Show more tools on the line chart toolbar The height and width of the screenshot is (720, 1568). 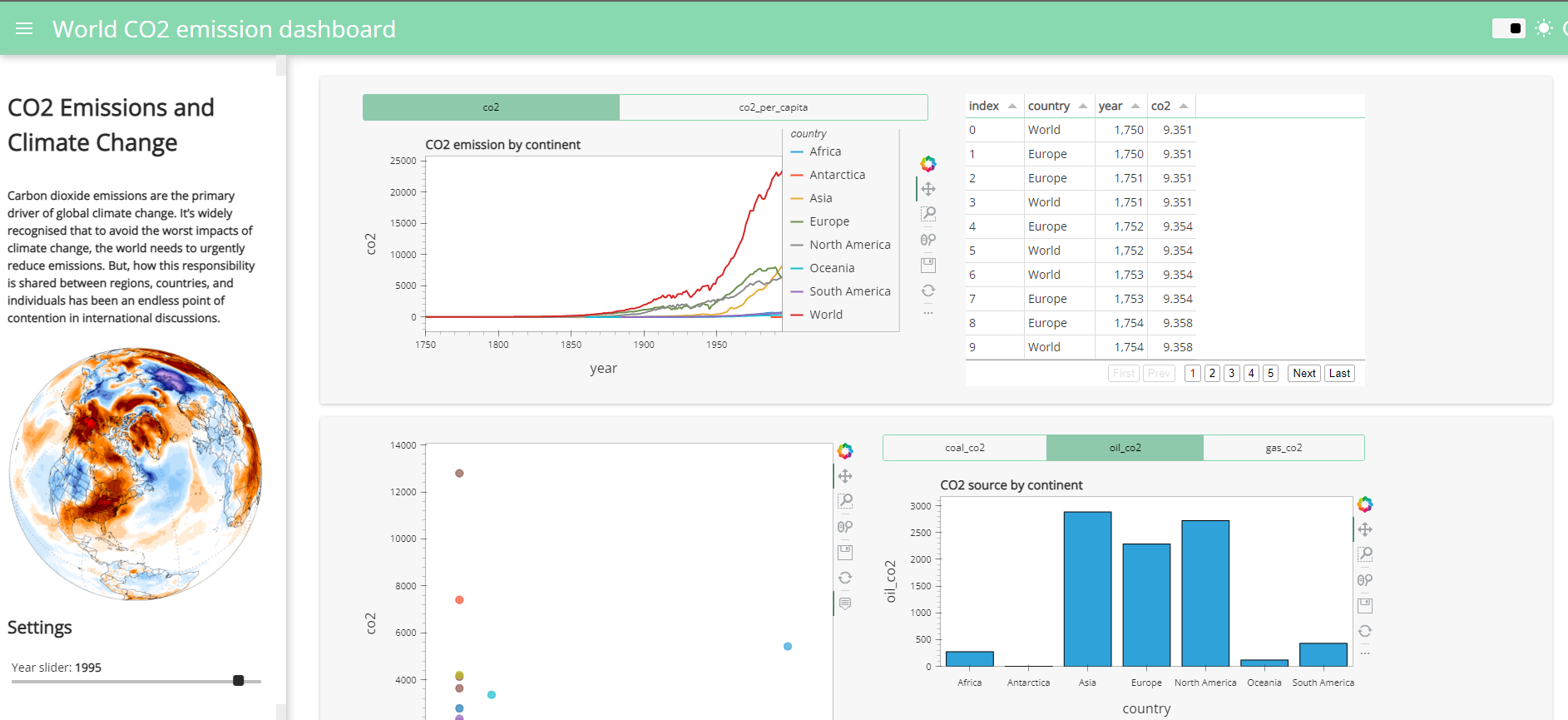928,313
